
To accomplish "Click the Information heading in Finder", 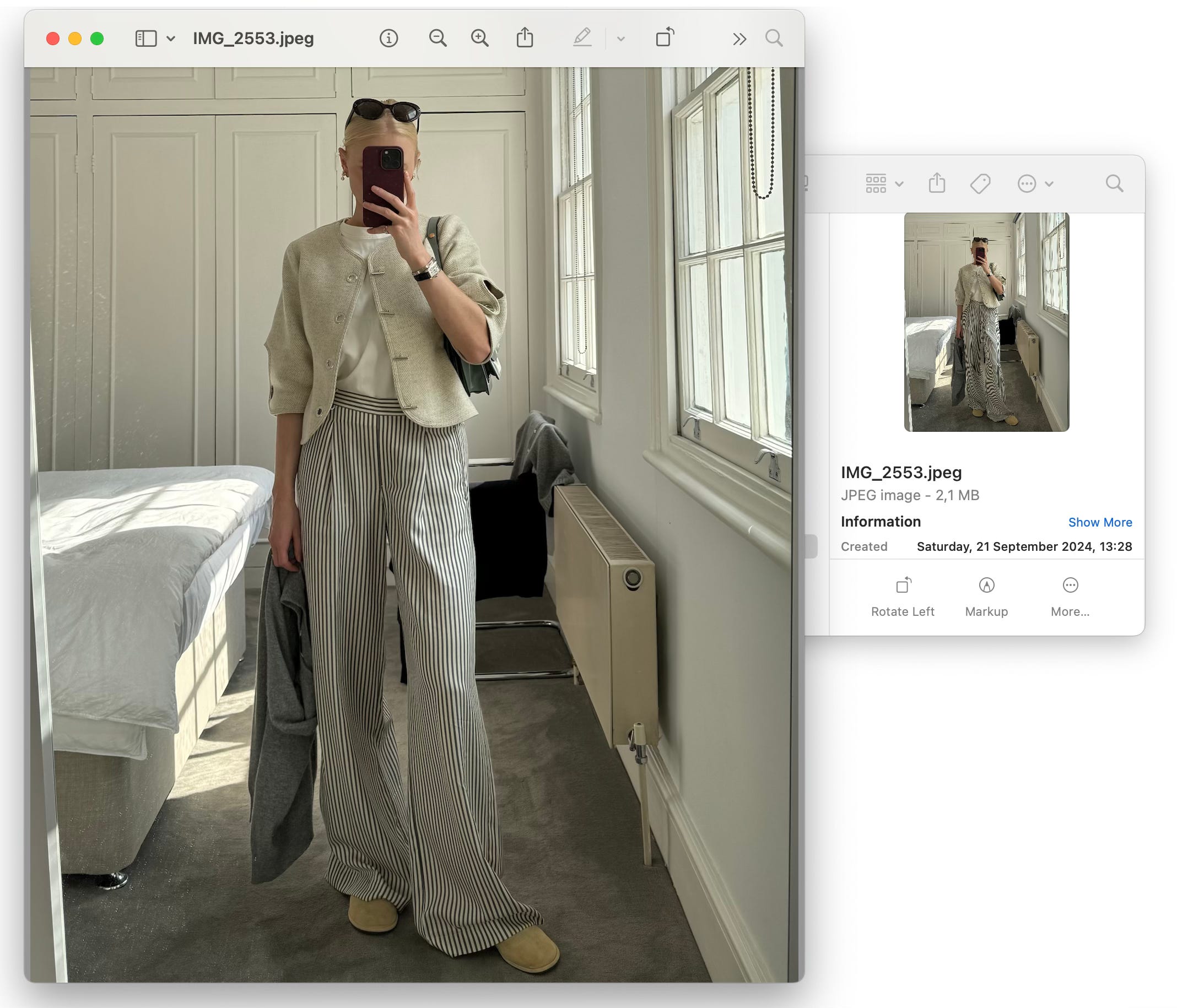I will click(x=881, y=521).
